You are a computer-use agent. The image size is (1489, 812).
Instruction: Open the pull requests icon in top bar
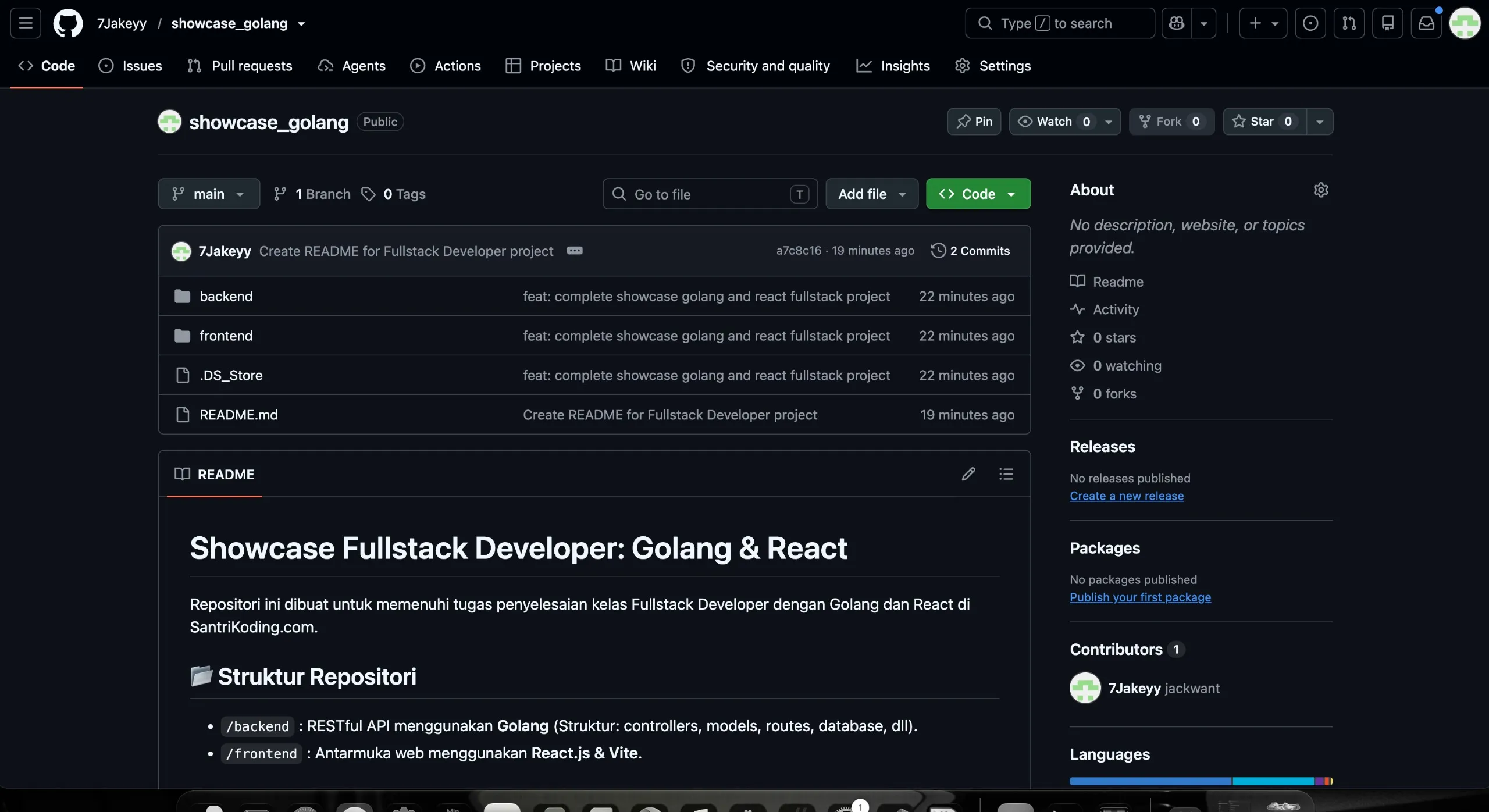[x=1349, y=23]
